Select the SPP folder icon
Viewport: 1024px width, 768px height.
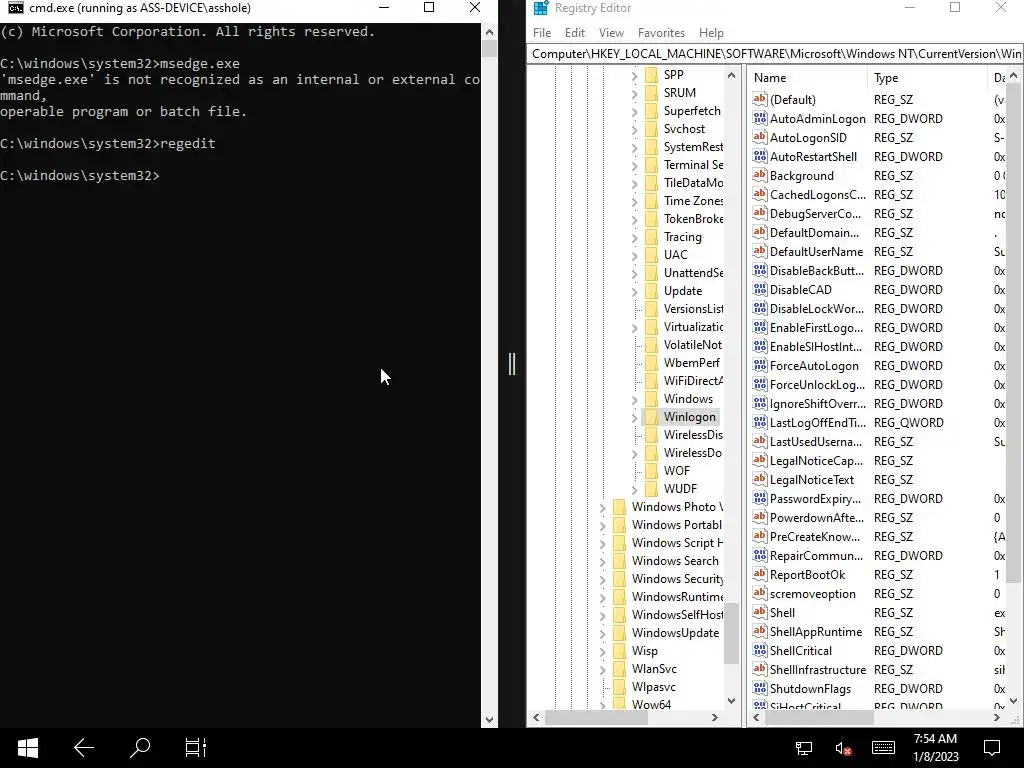(x=651, y=74)
